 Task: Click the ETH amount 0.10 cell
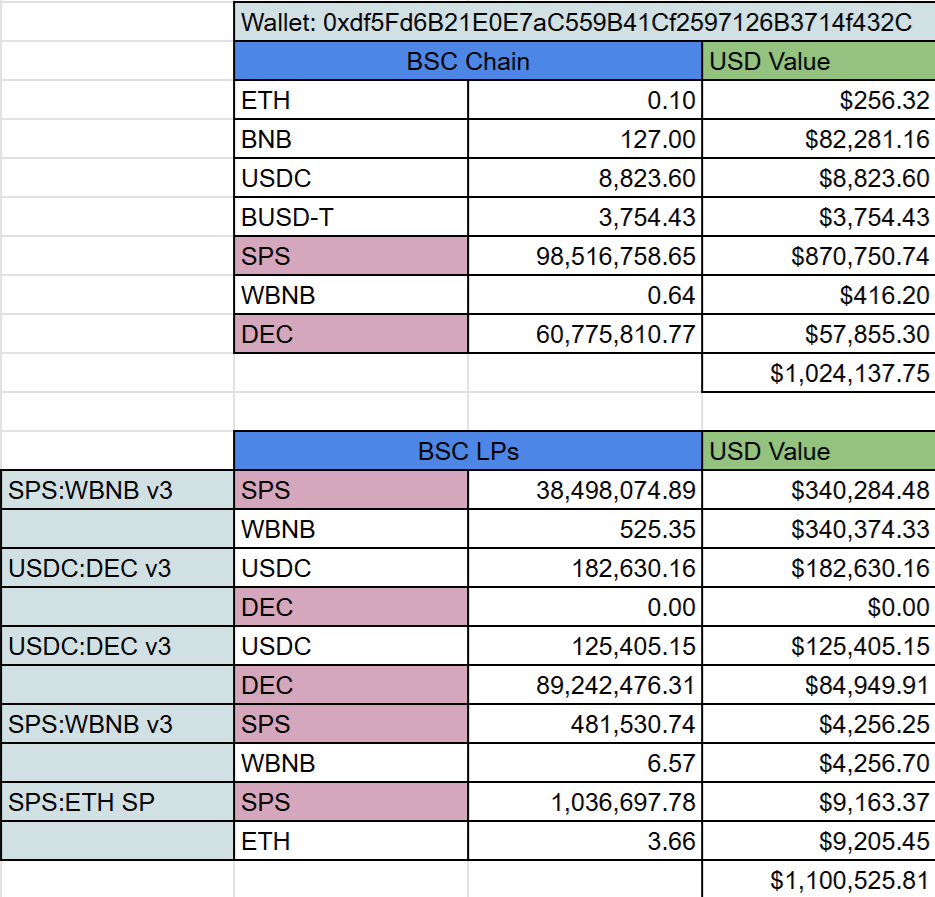[x=585, y=100]
